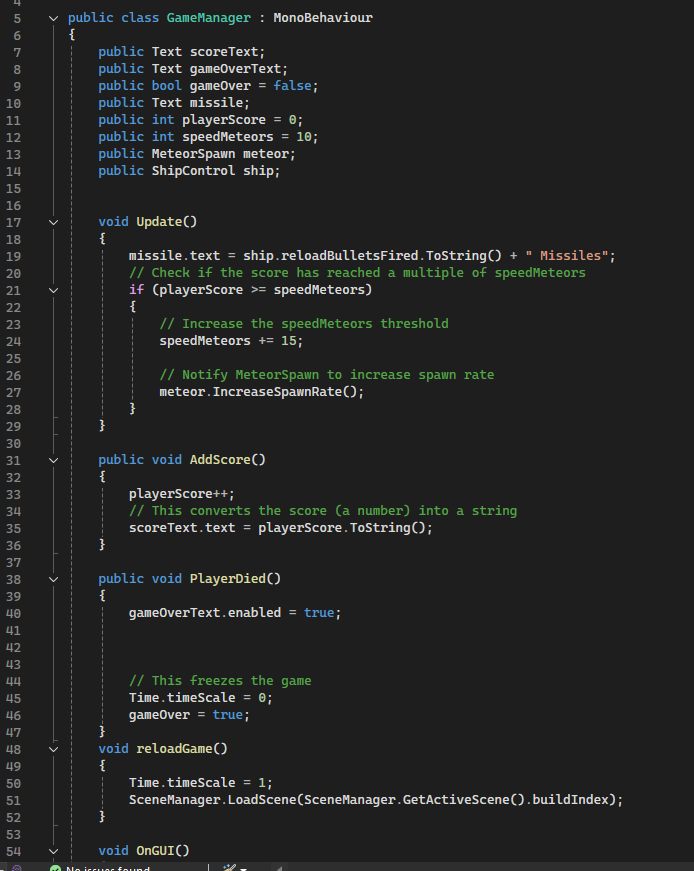Viewport: 694px width, 871px height.
Task: Click "playerScore++" on line 33
Action: tap(178, 494)
